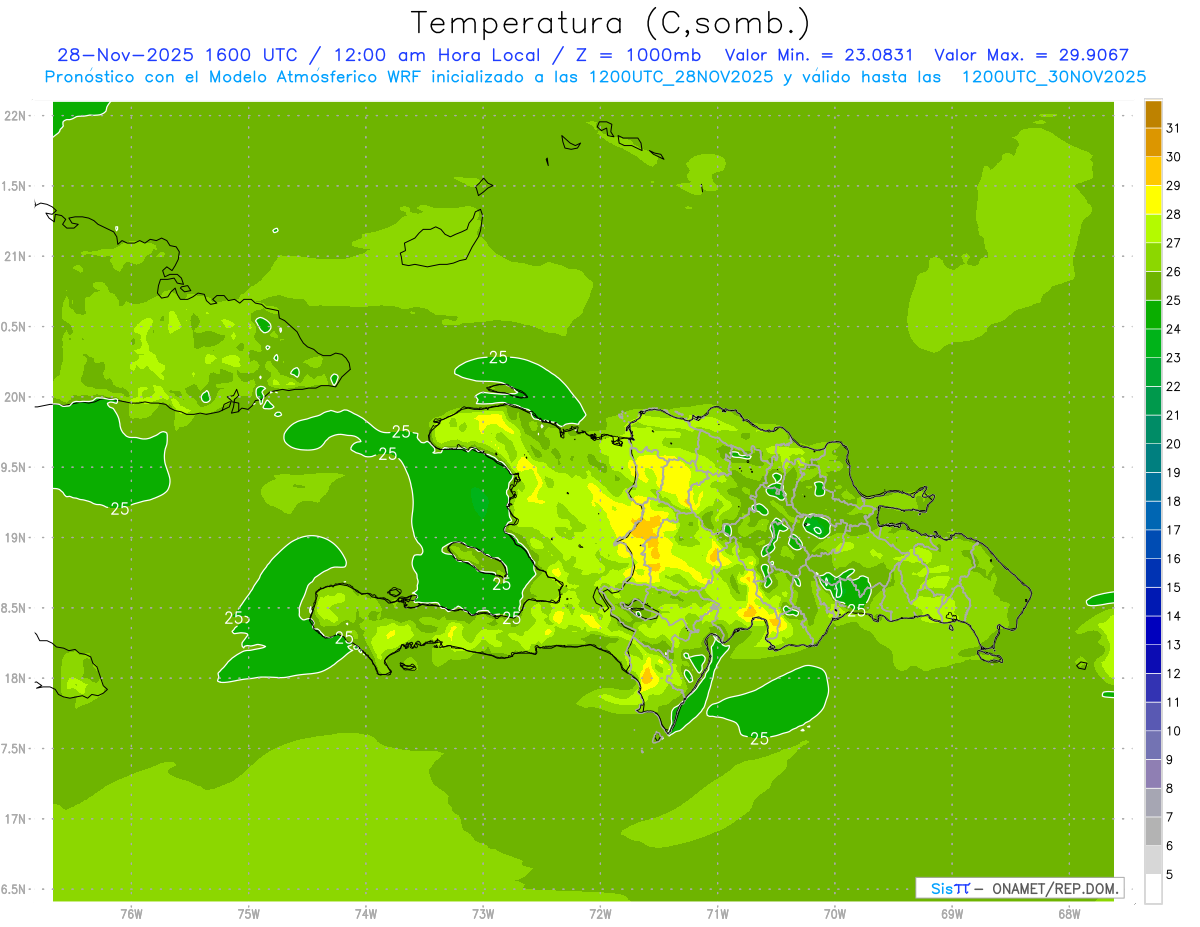Click the "Valor Min. = 23.0831" text
The height and width of the screenshot is (927, 1200).
[819, 55]
